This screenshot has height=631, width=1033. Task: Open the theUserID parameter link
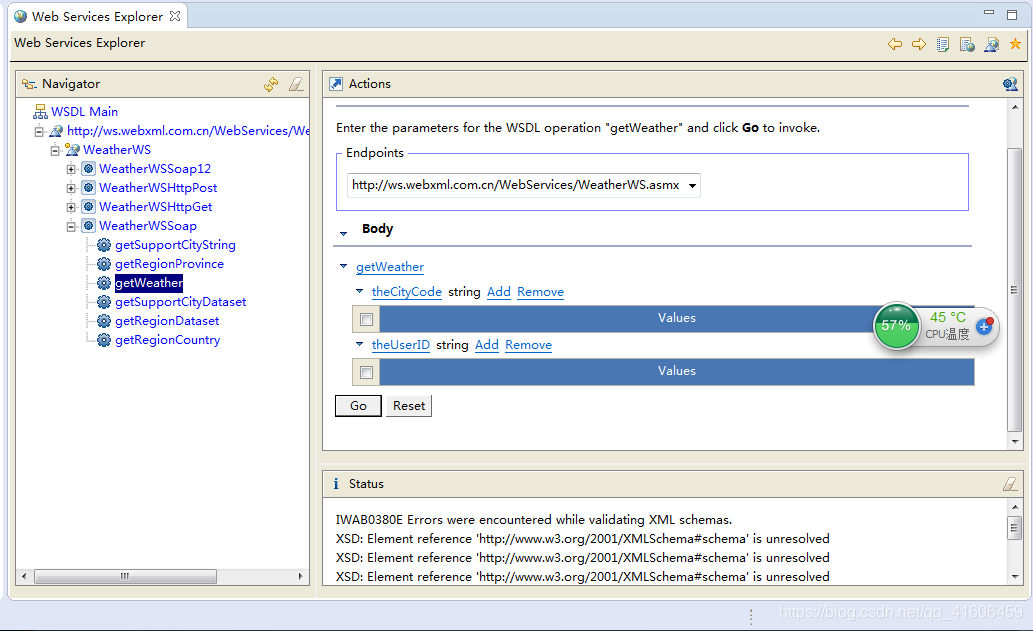click(x=401, y=344)
